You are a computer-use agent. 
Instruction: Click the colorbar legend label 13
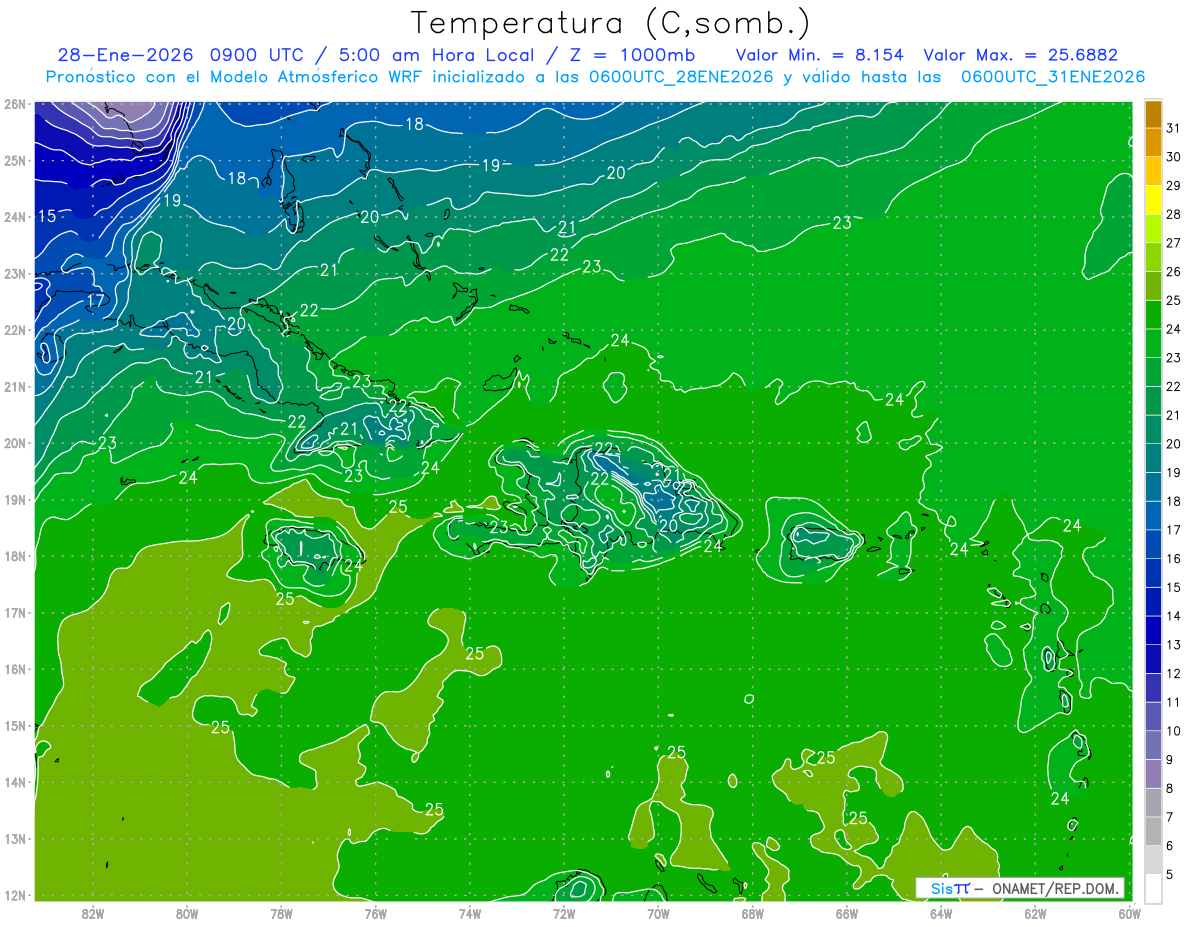point(1174,645)
